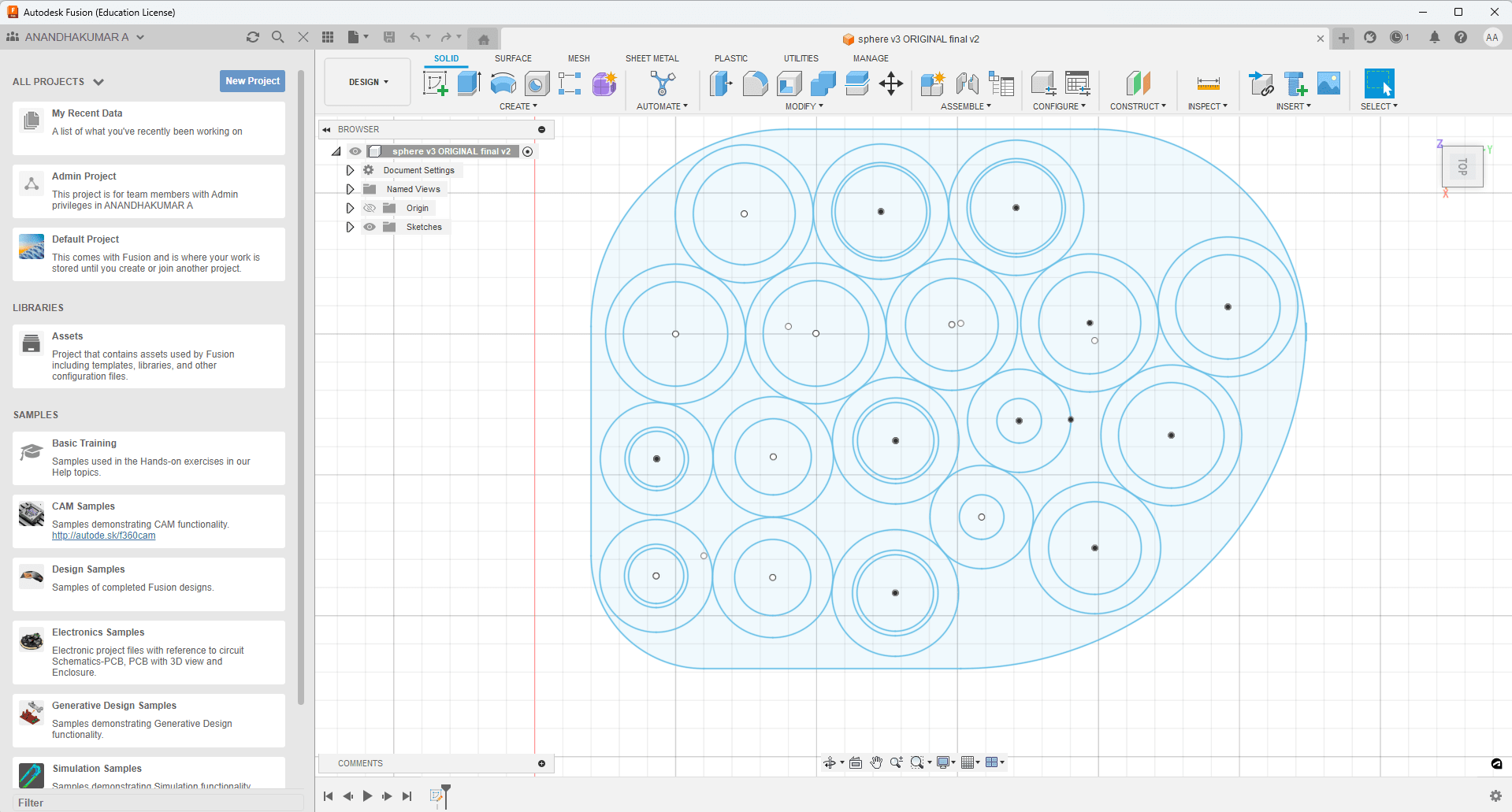Click the Measure tool under Inspect
1512x812 pixels.
point(1207,83)
